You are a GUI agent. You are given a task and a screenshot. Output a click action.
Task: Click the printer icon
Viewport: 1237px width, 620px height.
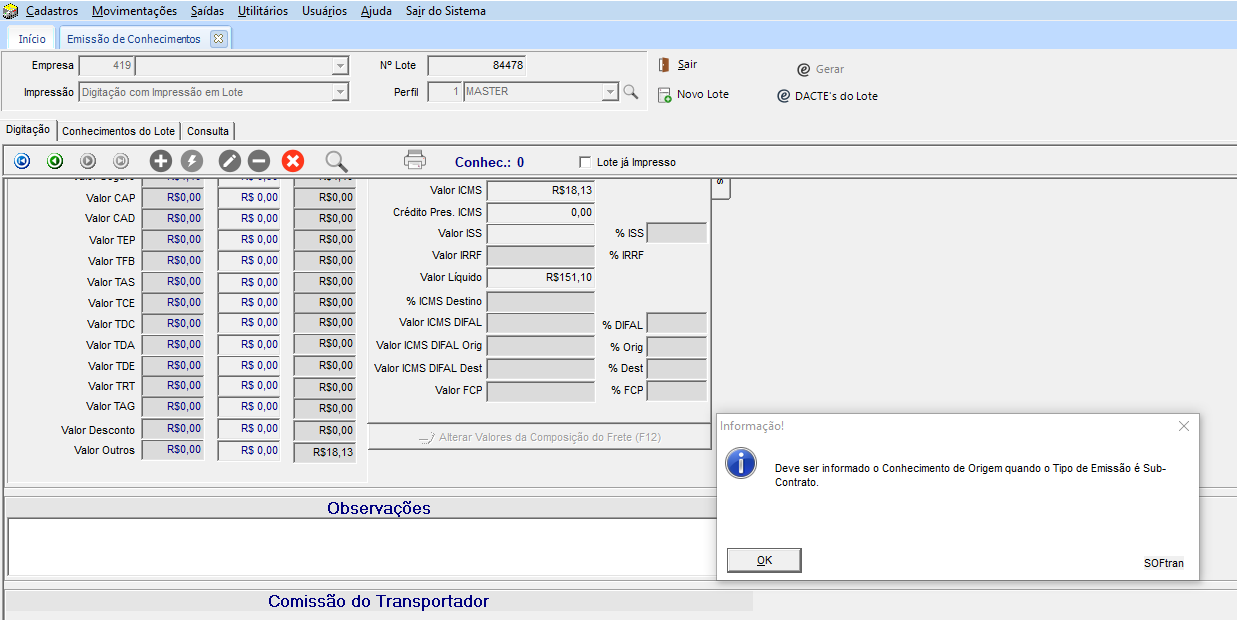pyautogui.click(x=415, y=160)
